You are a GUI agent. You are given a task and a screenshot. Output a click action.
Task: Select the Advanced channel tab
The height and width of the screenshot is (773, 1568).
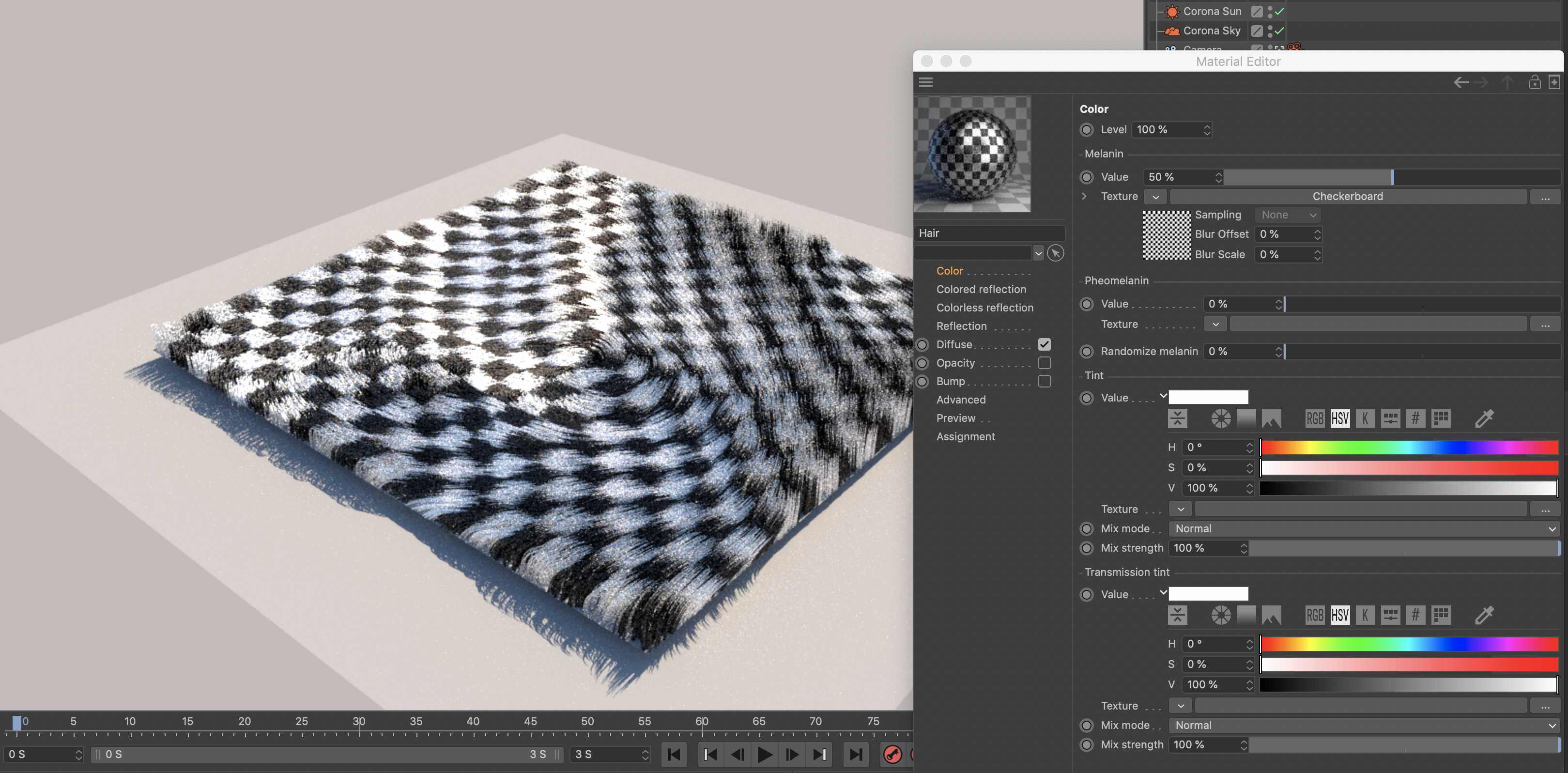(x=961, y=399)
